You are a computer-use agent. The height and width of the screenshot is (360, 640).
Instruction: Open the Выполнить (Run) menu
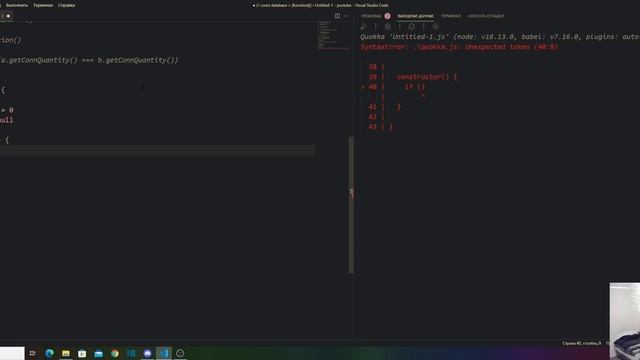point(17,5)
